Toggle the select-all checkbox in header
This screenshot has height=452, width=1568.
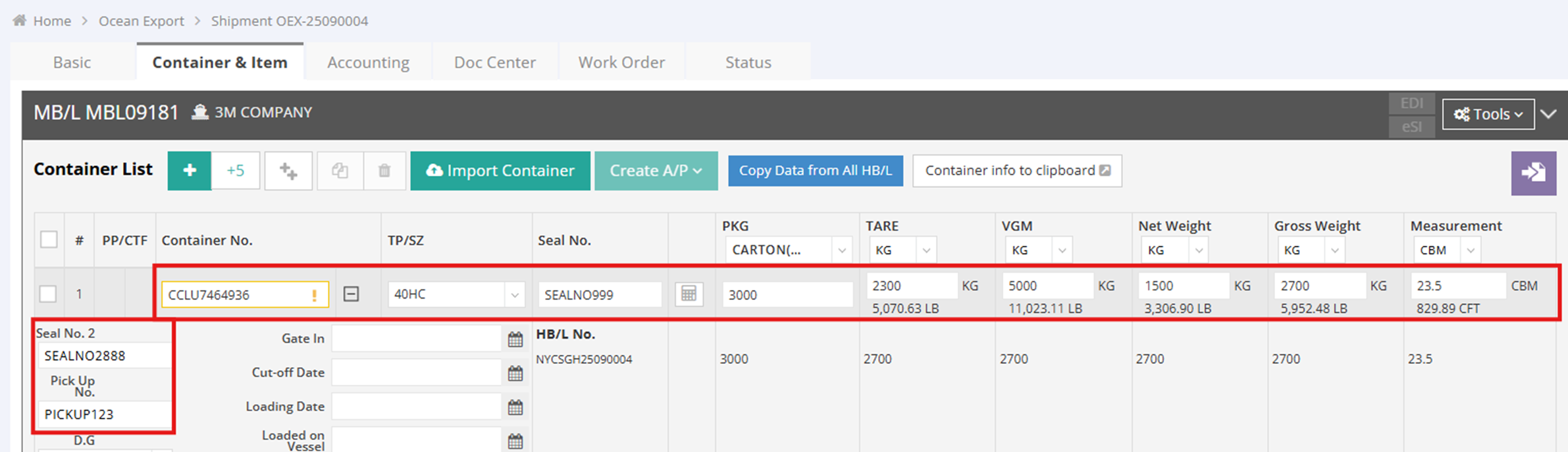coord(49,239)
